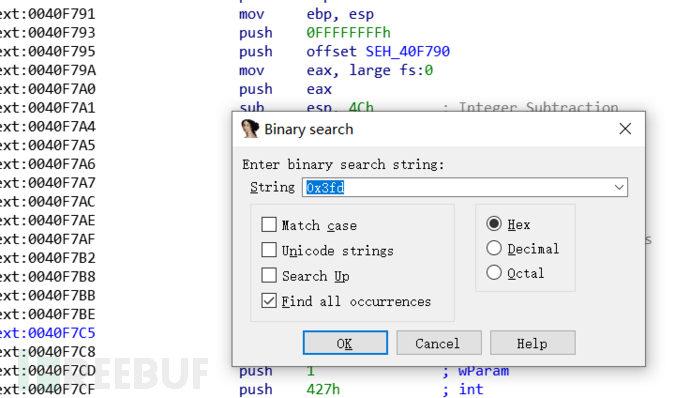Select address line 0040F791
The width and height of the screenshot is (690, 398).
[x=48, y=14]
